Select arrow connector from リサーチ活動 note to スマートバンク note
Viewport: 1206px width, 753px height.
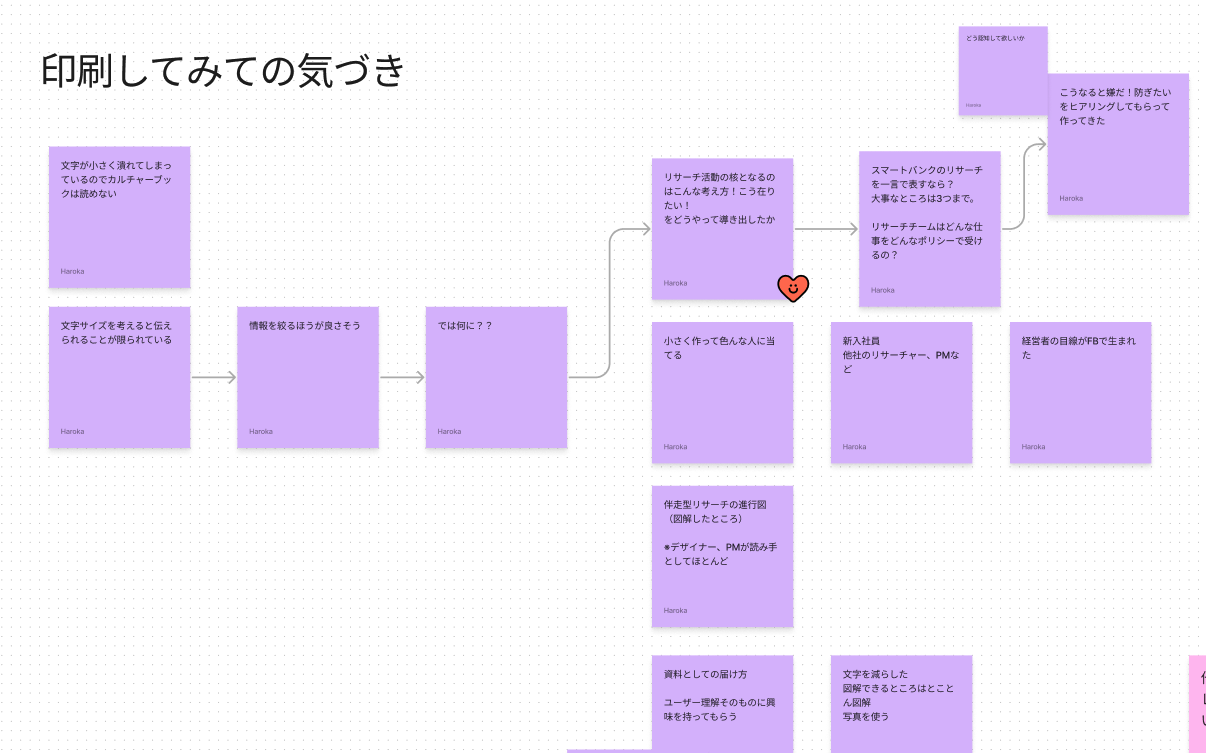[826, 229]
